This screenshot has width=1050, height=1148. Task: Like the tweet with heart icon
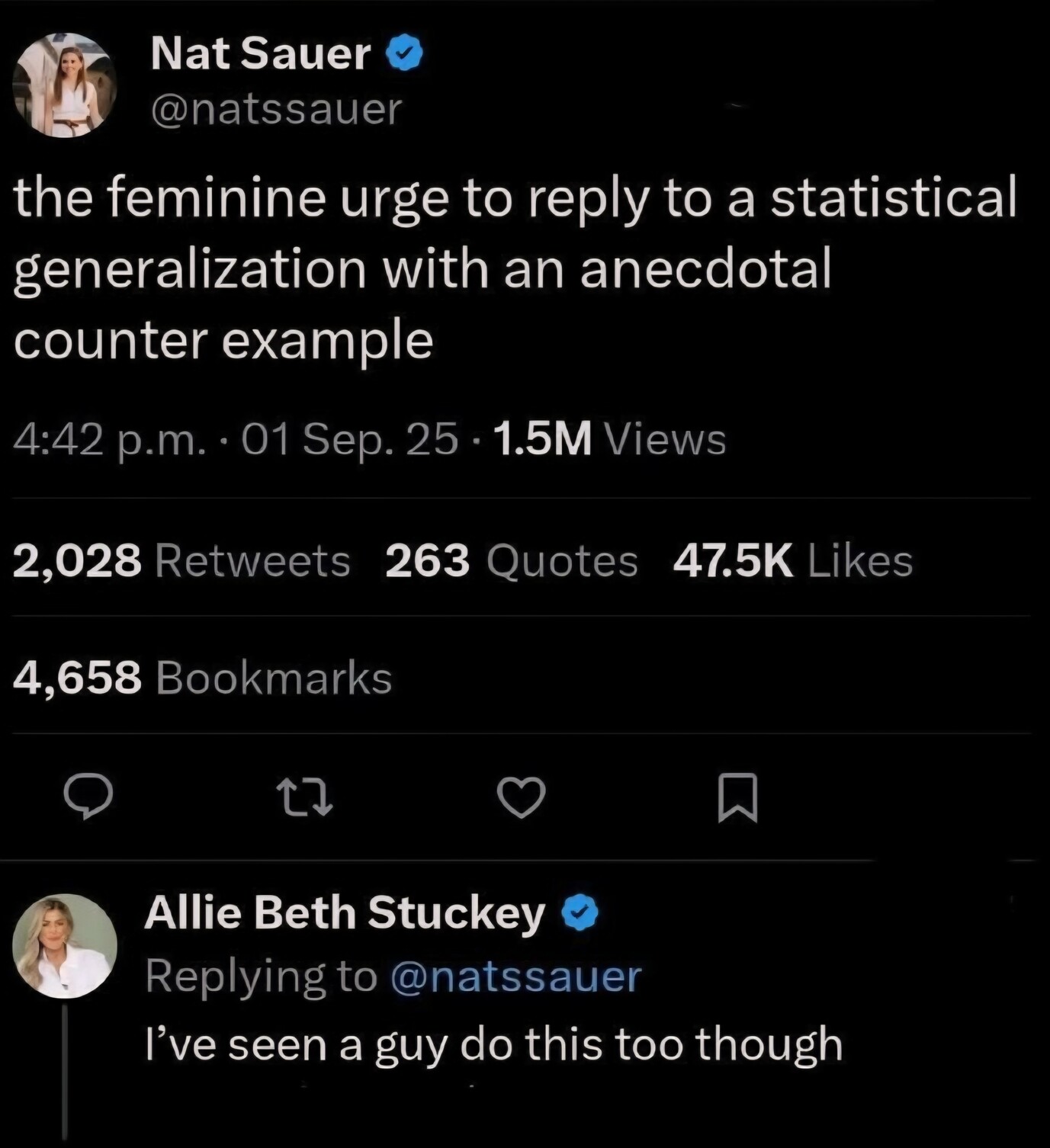click(x=522, y=797)
